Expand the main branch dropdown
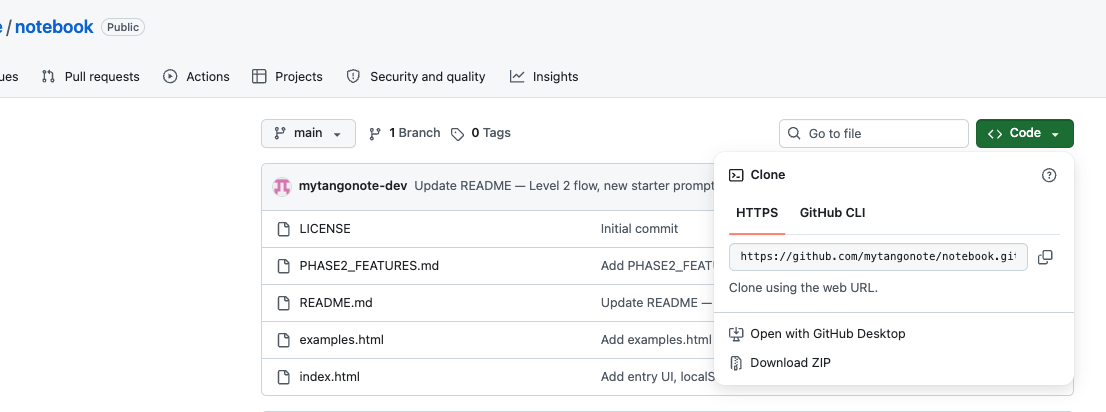1106x412 pixels. (x=308, y=133)
